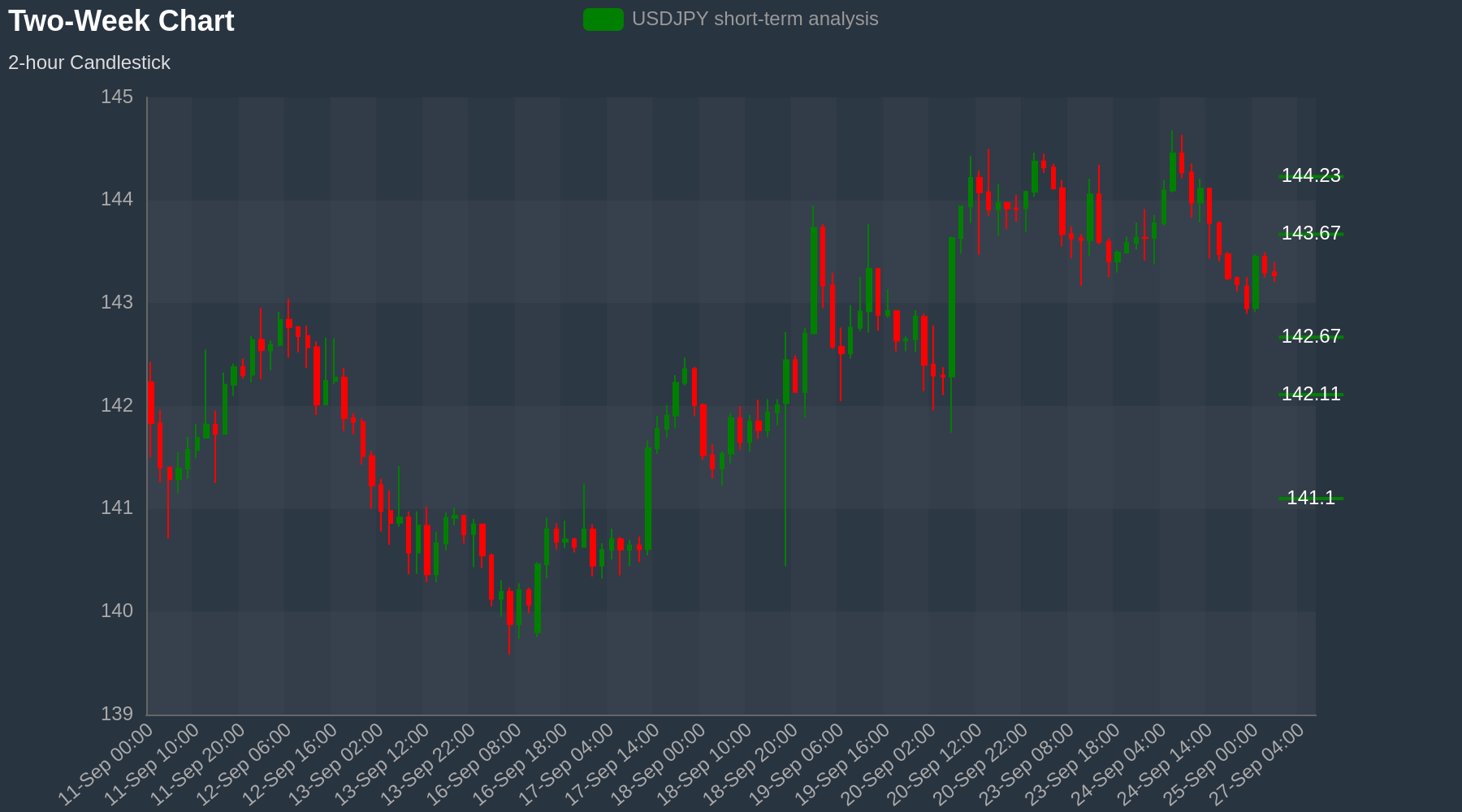Click the 142 y-axis label
Screen dimensions: 1462x812
point(117,405)
